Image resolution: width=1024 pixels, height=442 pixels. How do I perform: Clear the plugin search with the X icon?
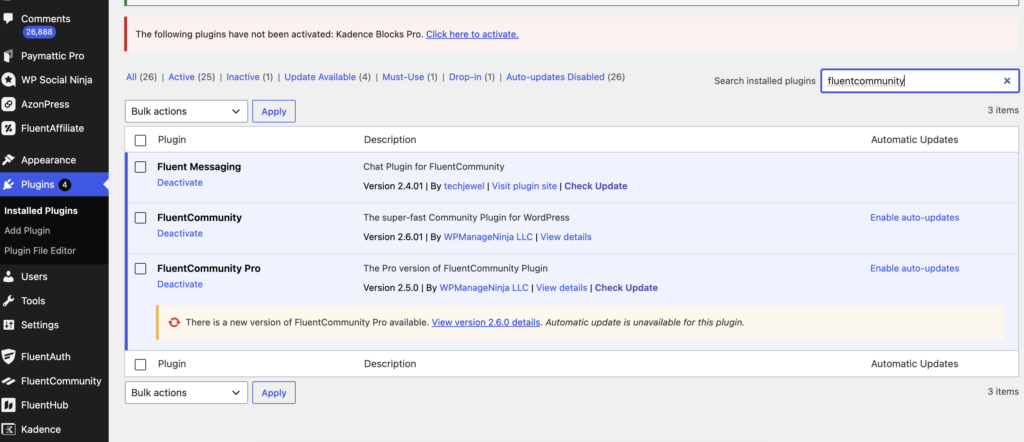pos(1007,81)
